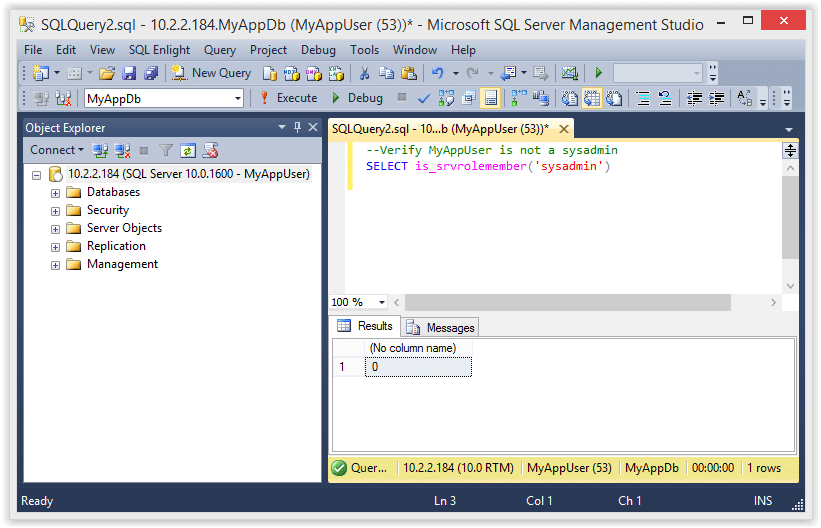Close the Object Explorer panel
The height and width of the screenshot is (528, 821).
point(313,127)
